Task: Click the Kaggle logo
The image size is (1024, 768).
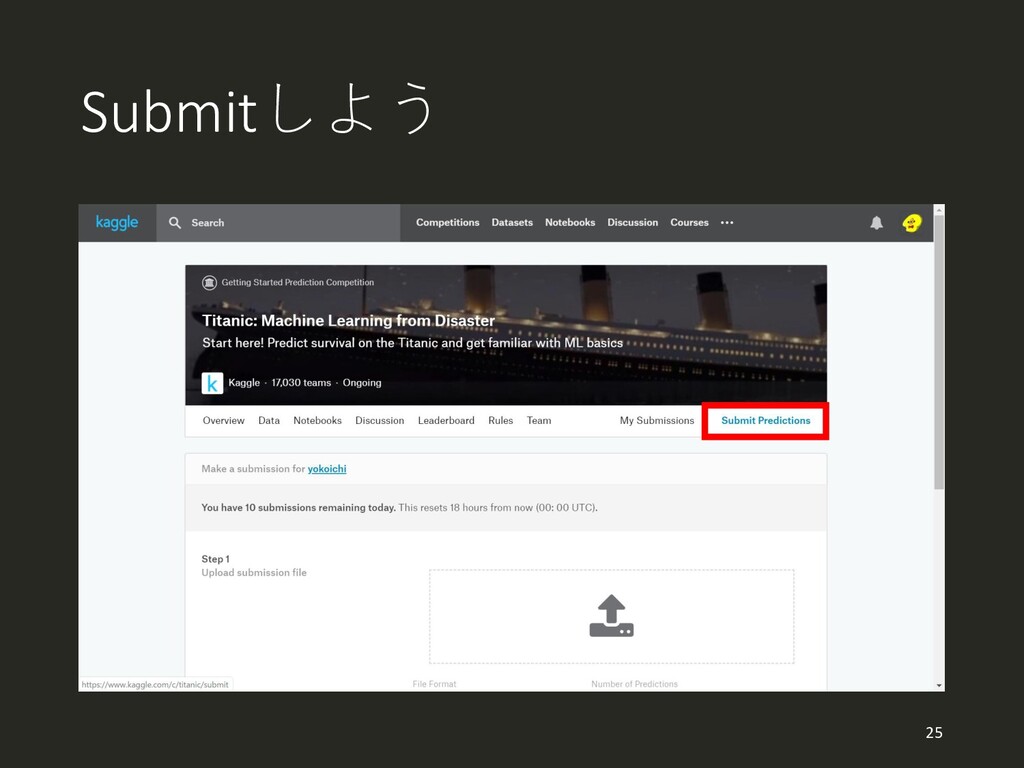Action: tap(117, 223)
